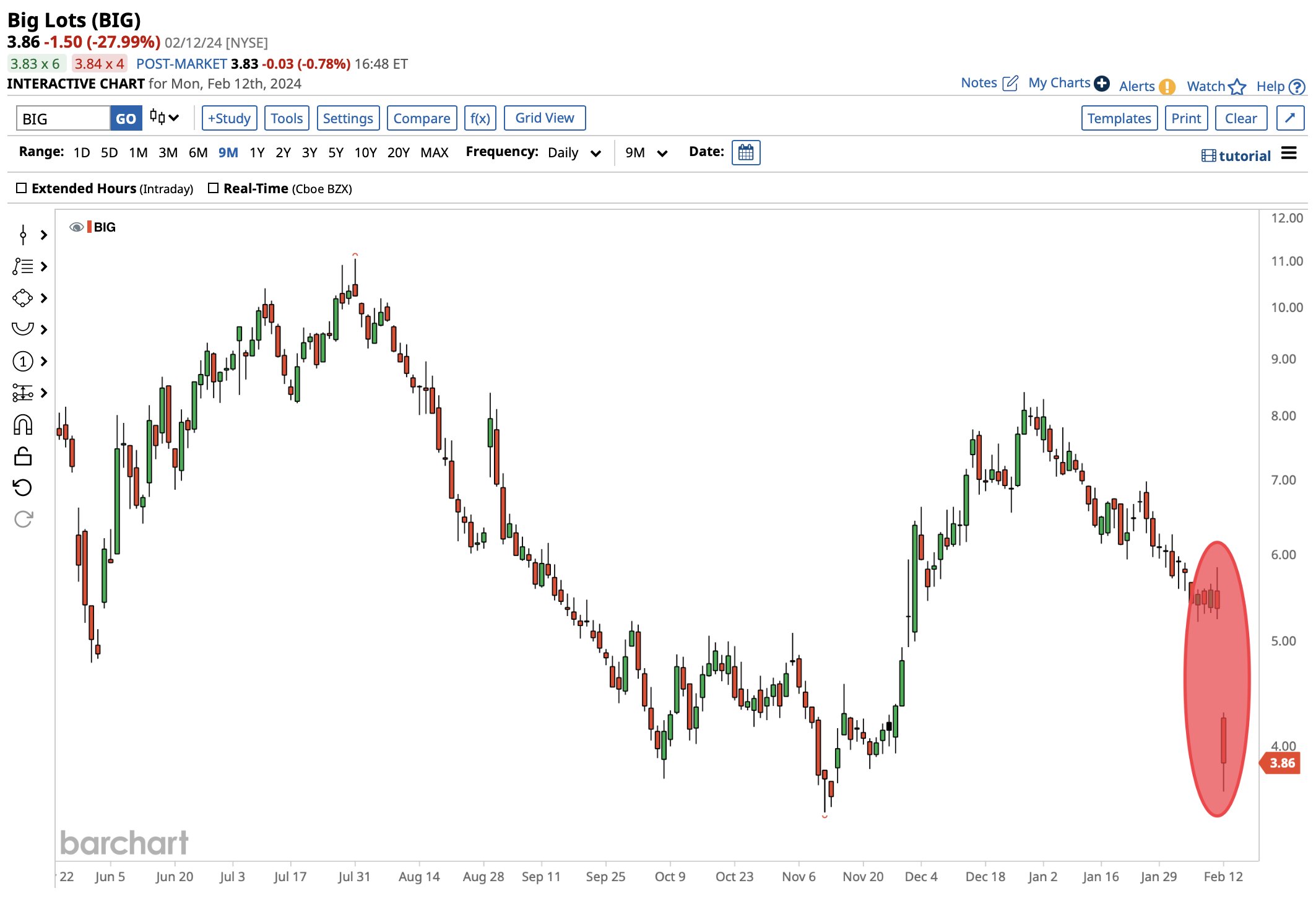Click the tutorial film icon
1316x909 pixels.
click(1208, 156)
